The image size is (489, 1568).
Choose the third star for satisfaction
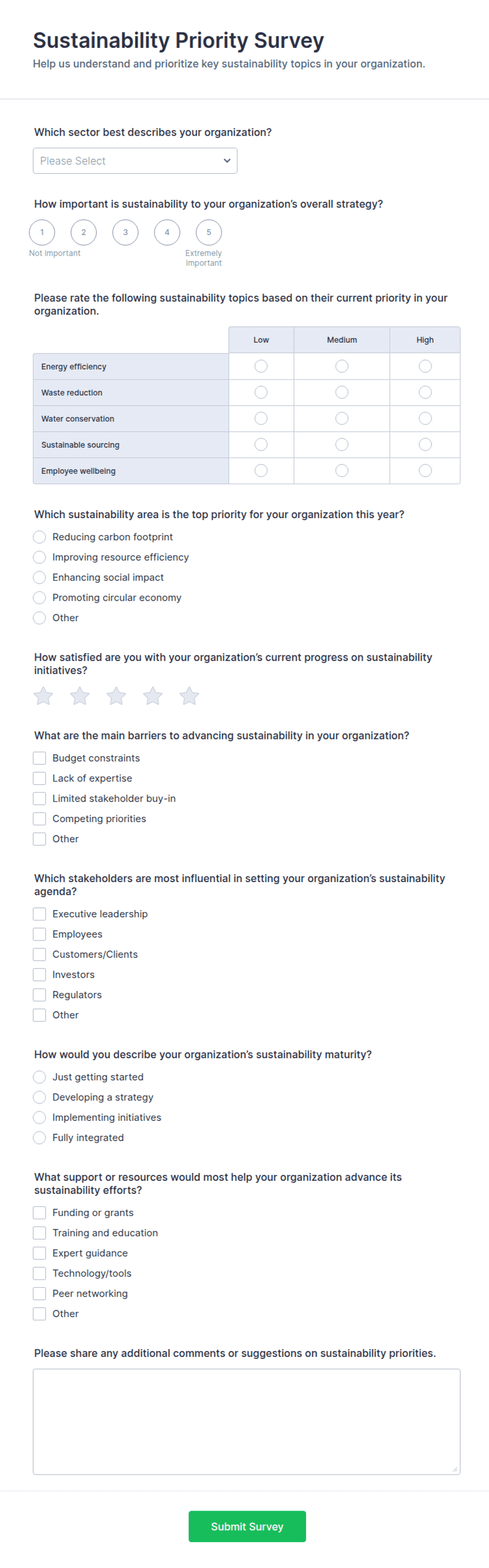pyautogui.click(x=116, y=696)
